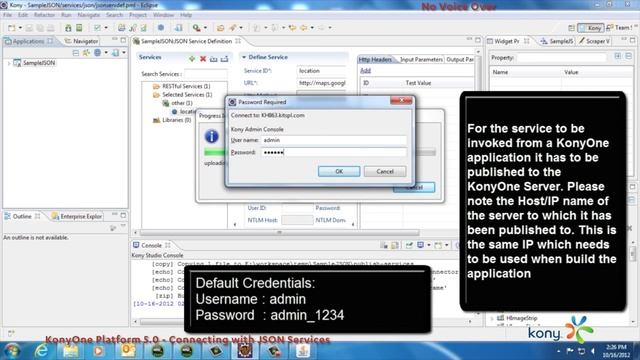
Task: Select the Console tab
Action: (151, 245)
